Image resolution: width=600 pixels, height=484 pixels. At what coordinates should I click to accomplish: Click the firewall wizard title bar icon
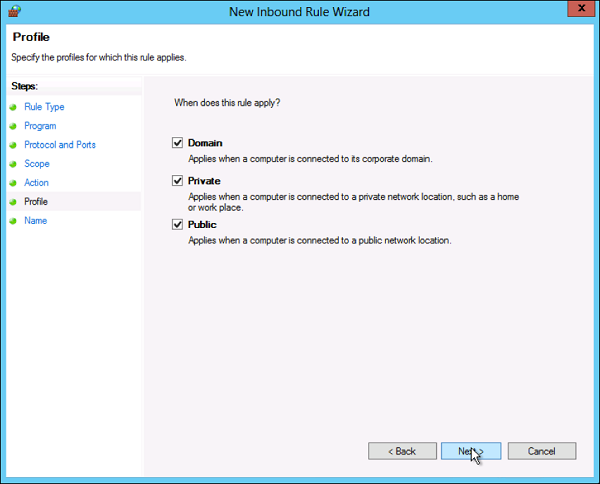coord(14,10)
